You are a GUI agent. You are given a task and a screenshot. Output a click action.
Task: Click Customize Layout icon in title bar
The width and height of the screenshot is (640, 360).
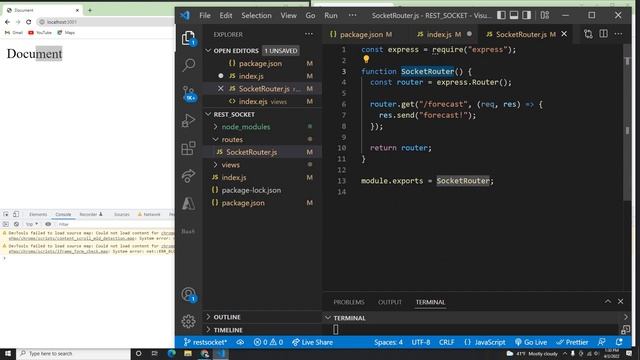[544, 16]
